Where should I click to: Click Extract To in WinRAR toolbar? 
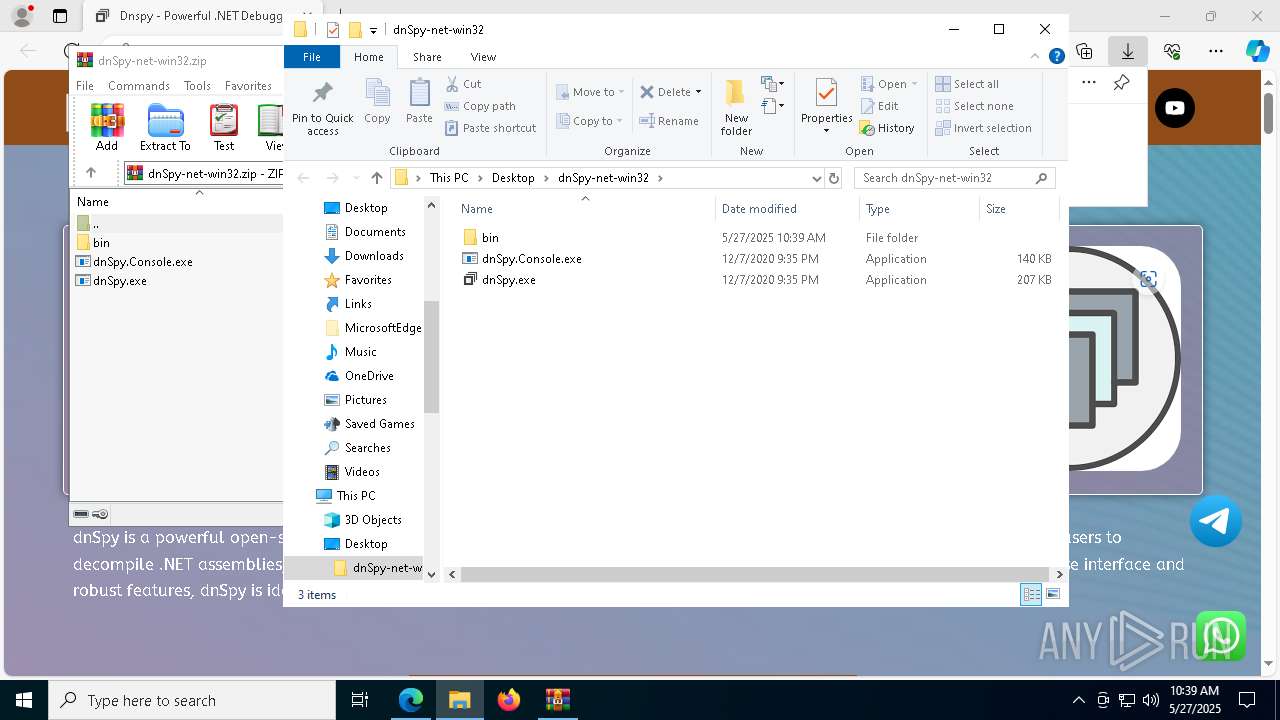[x=165, y=127]
